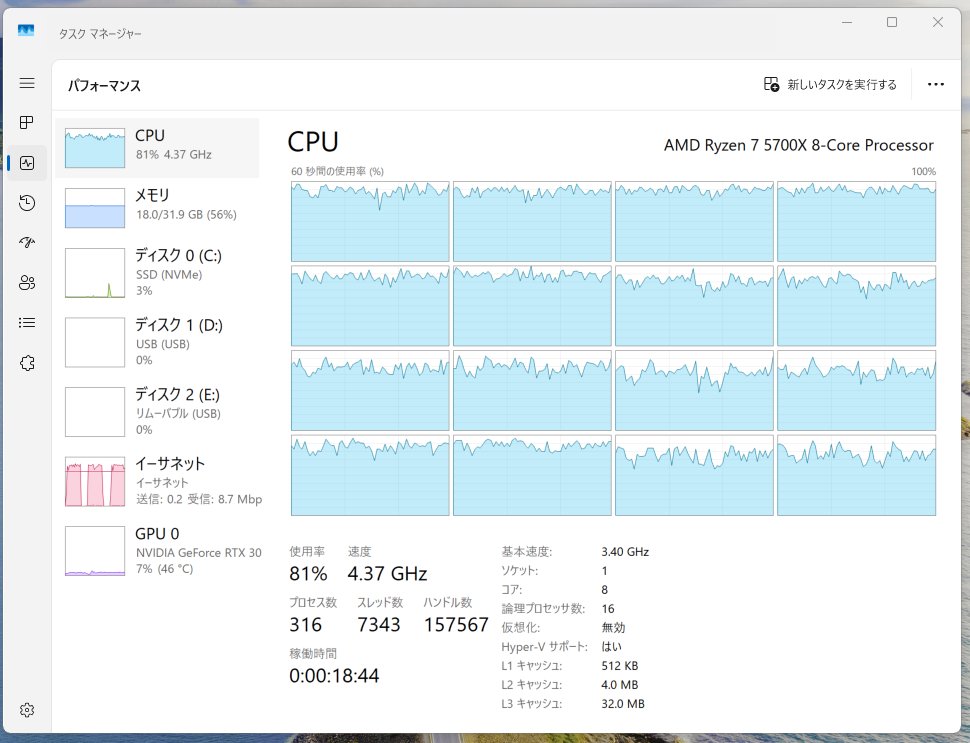This screenshot has width=970, height=743.
Task: Minimize the Task Manager window
Action: [847, 22]
